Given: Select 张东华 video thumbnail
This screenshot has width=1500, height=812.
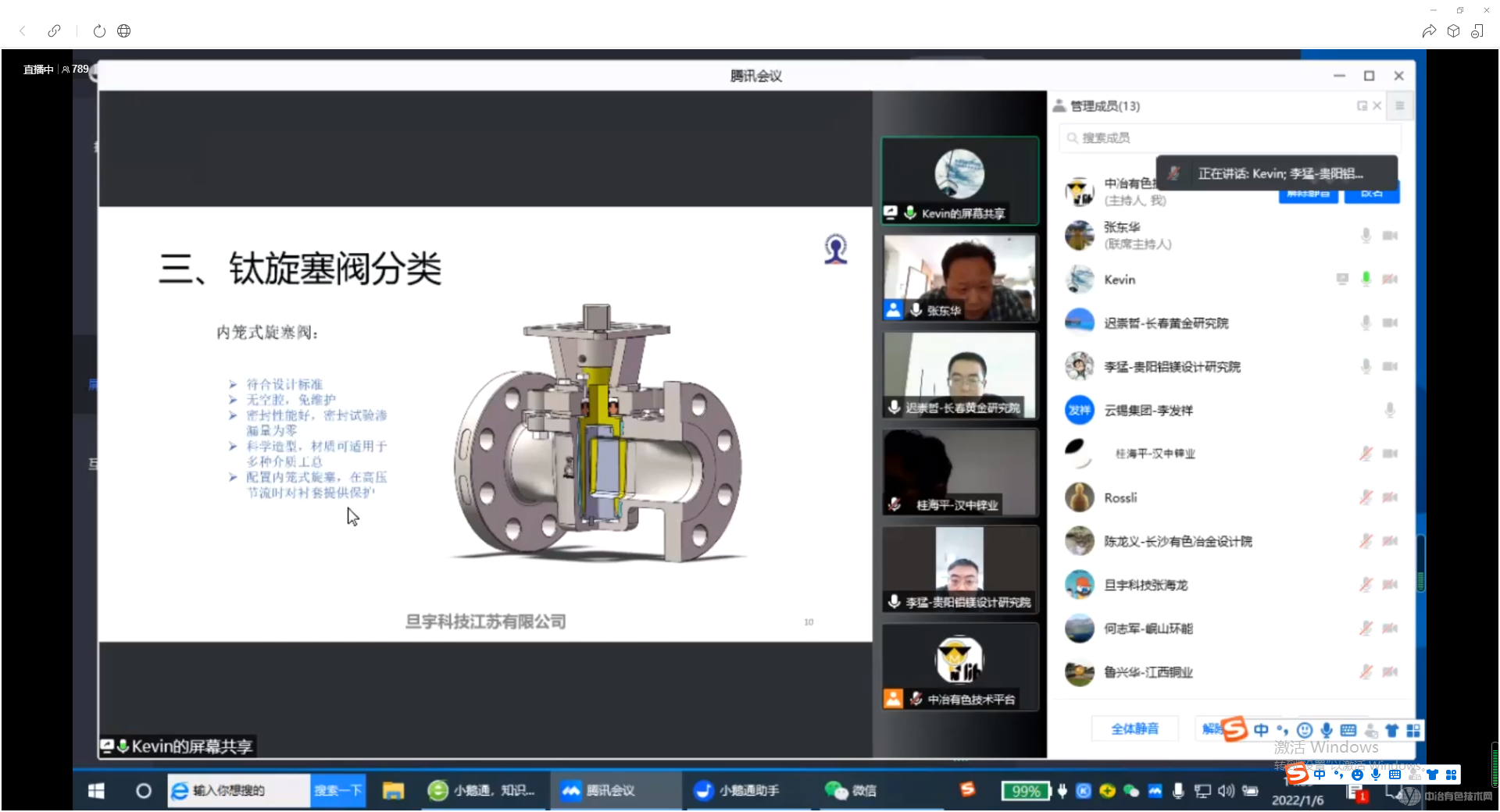Looking at the screenshot, I should tap(960, 278).
